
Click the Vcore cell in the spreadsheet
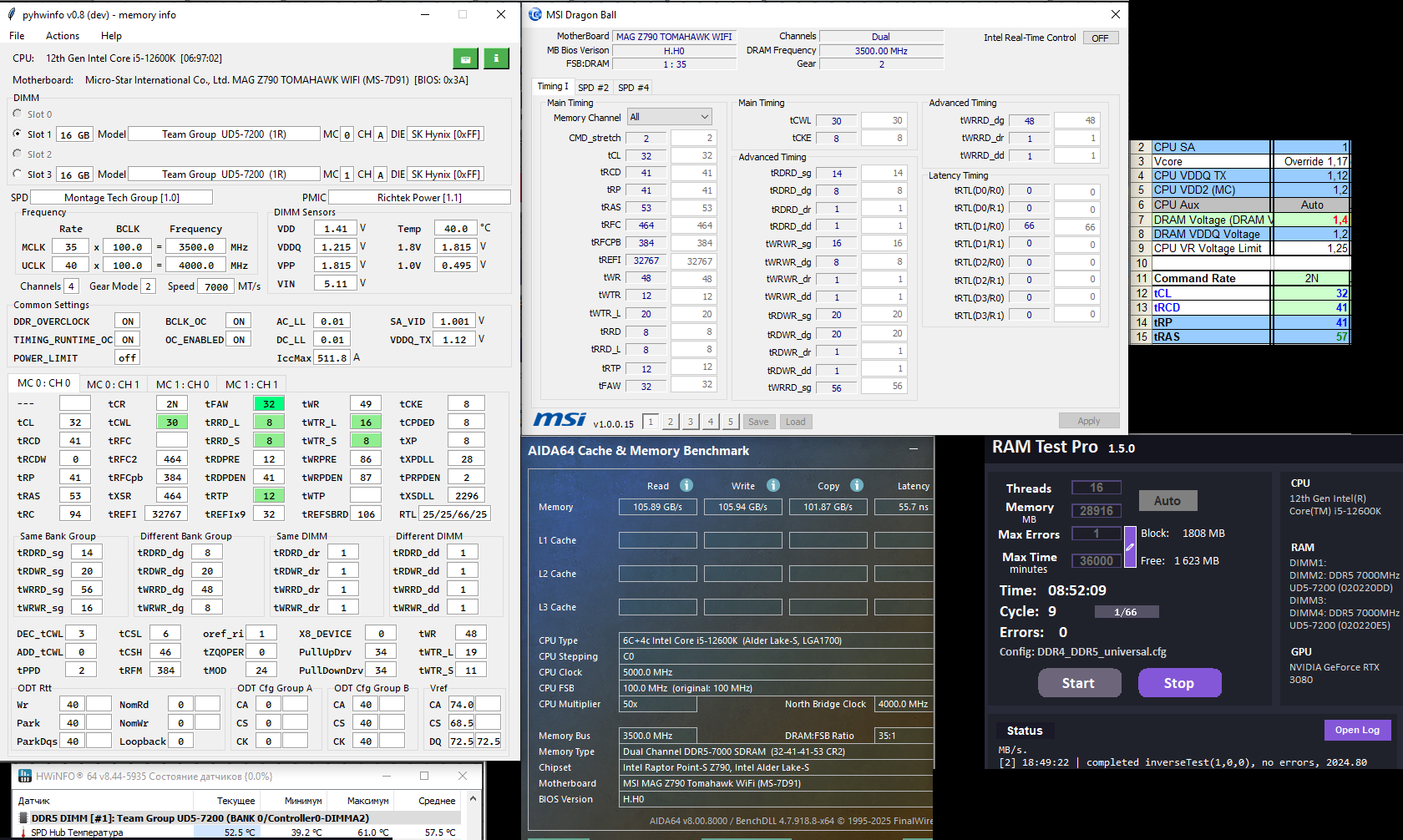tap(1211, 161)
